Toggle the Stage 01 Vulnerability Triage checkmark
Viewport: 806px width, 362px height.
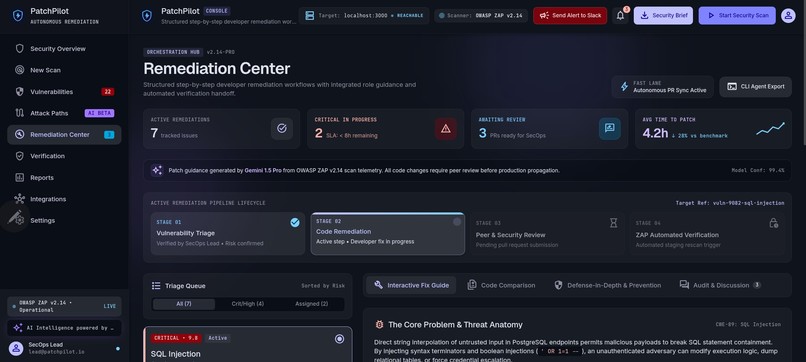[295, 222]
